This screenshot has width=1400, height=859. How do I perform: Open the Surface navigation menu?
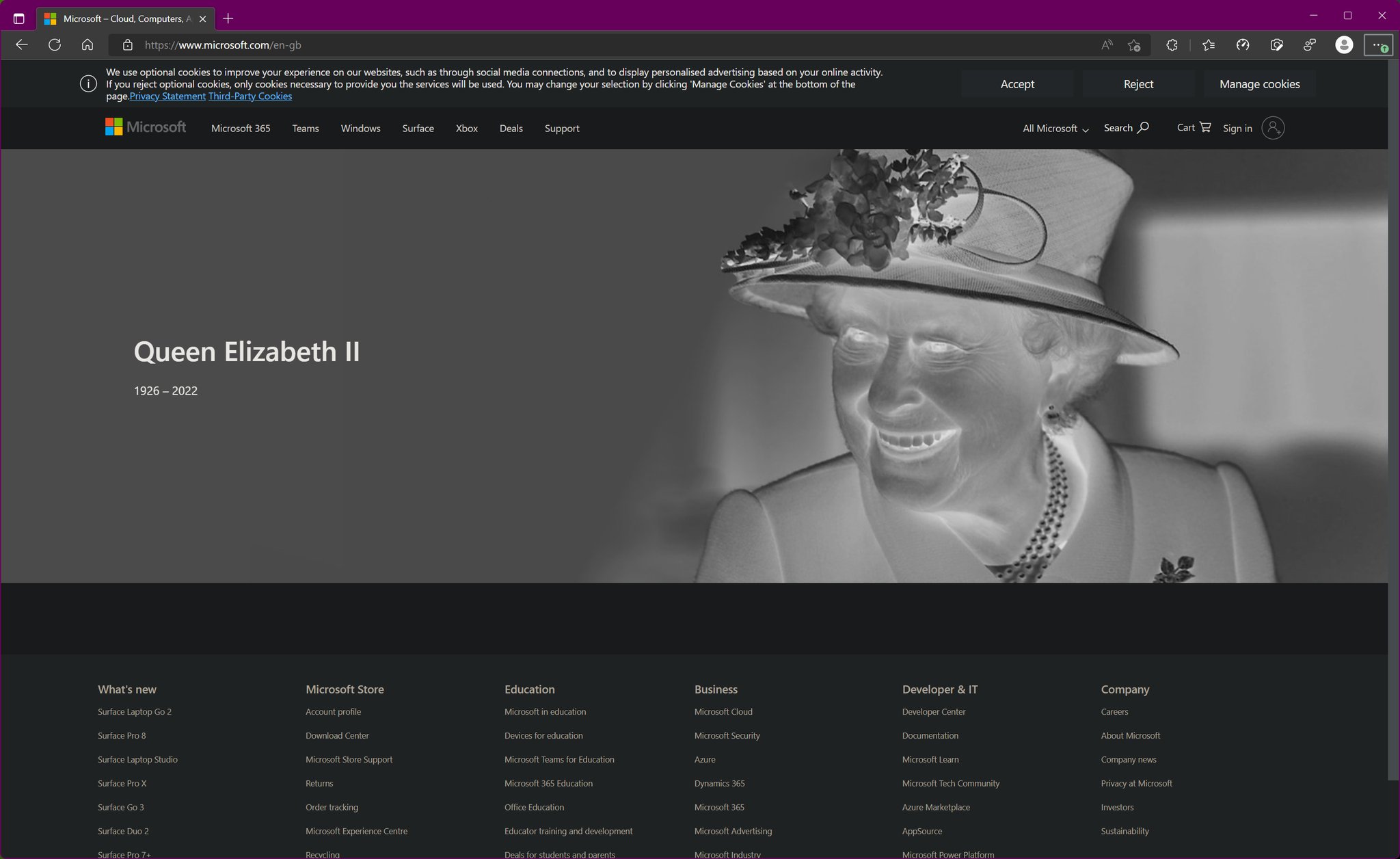(x=417, y=128)
